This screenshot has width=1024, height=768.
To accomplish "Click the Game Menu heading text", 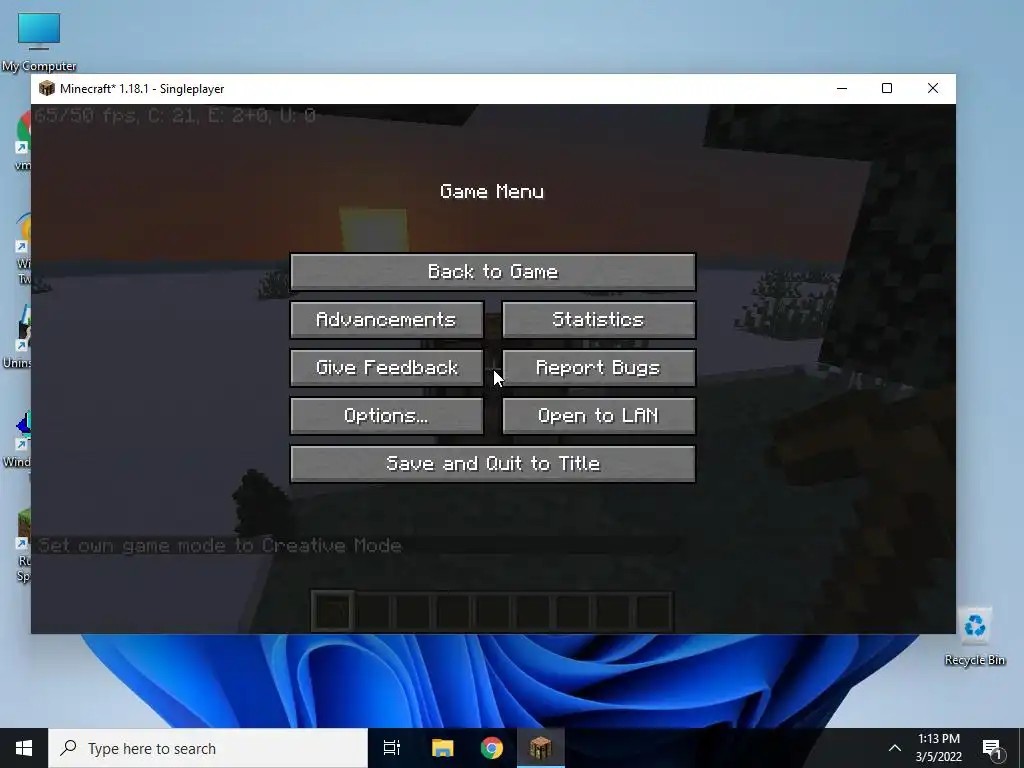I will [x=492, y=191].
